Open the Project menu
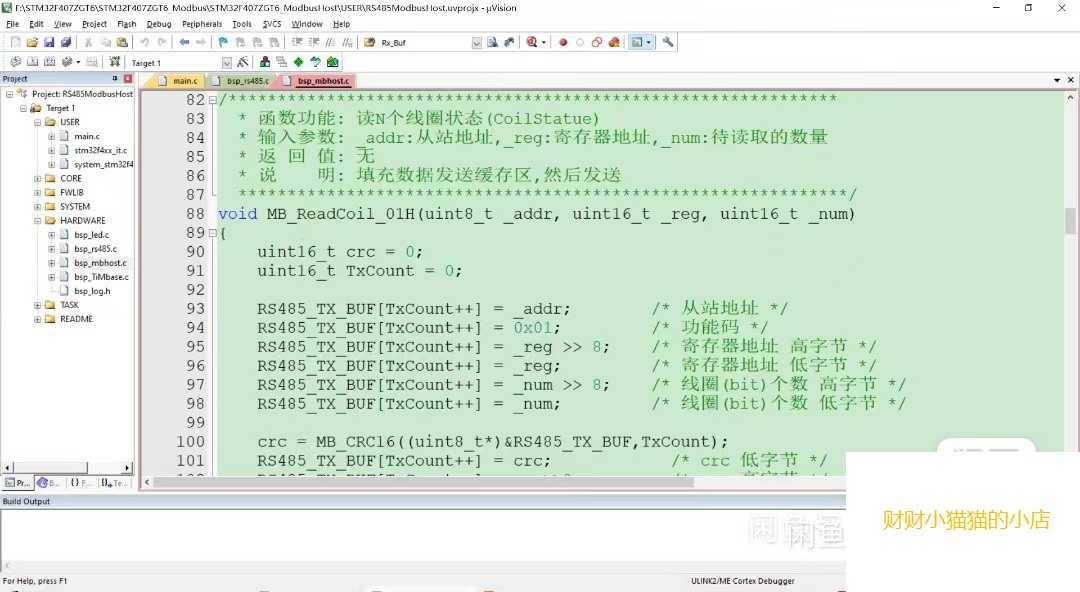The width and height of the screenshot is (1080, 592). tap(94, 24)
